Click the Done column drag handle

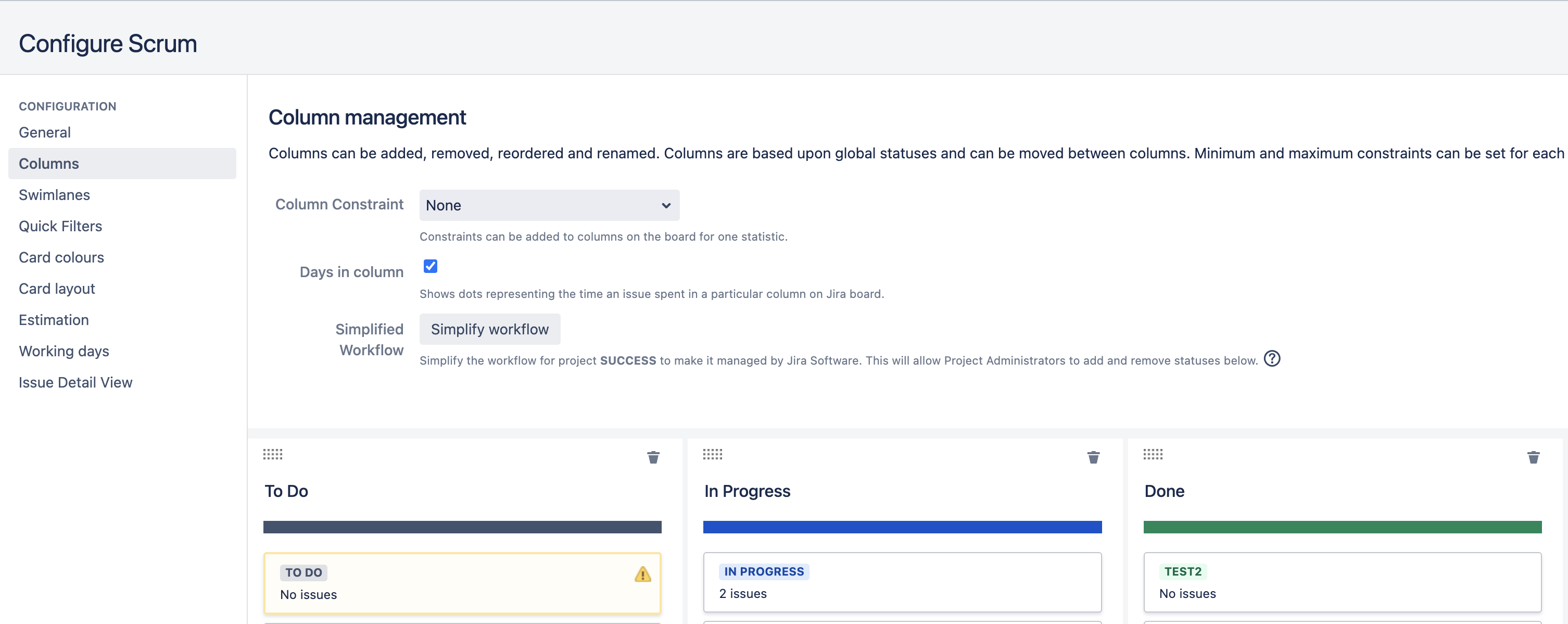[1153, 454]
